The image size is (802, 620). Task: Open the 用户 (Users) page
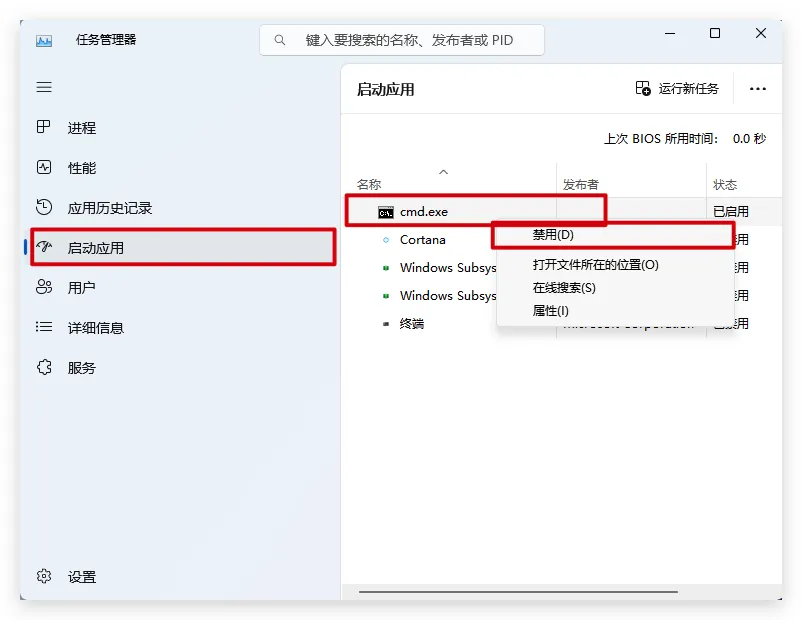tap(82, 288)
